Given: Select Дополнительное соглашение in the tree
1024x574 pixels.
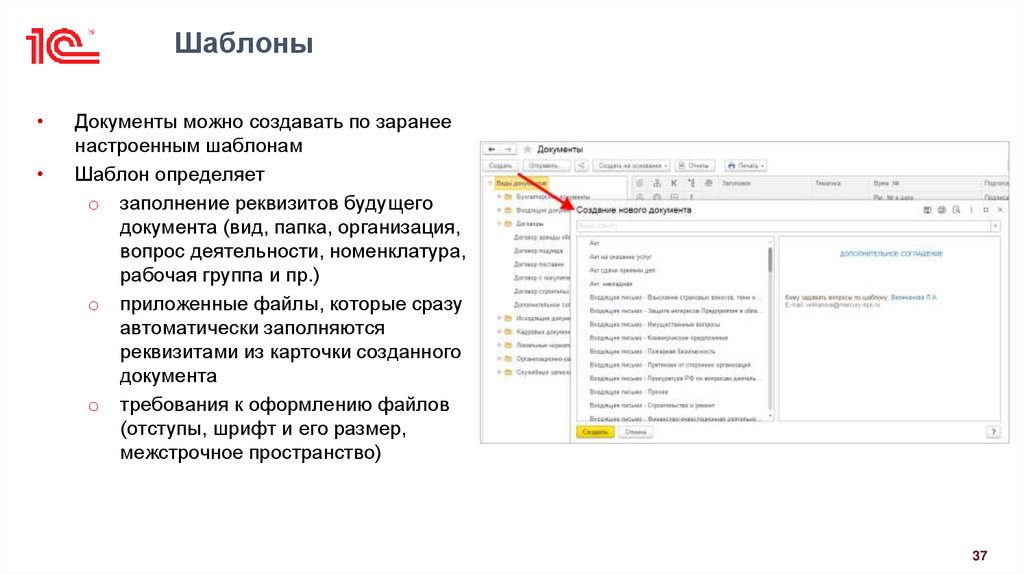Looking at the screenshot, I should click(x=541, y=305).
